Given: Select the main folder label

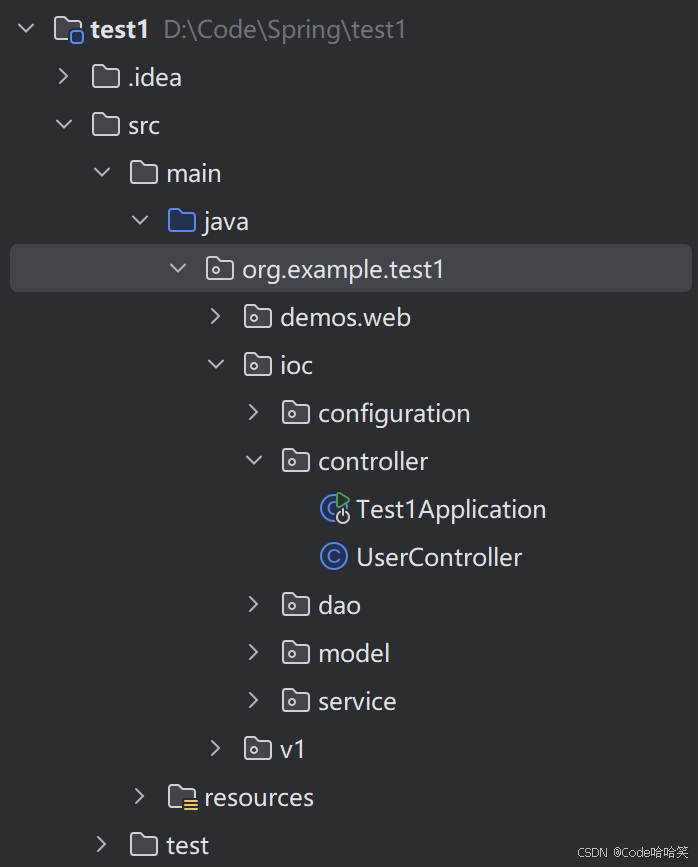Looking at the screenshot, I should [194, 173].
